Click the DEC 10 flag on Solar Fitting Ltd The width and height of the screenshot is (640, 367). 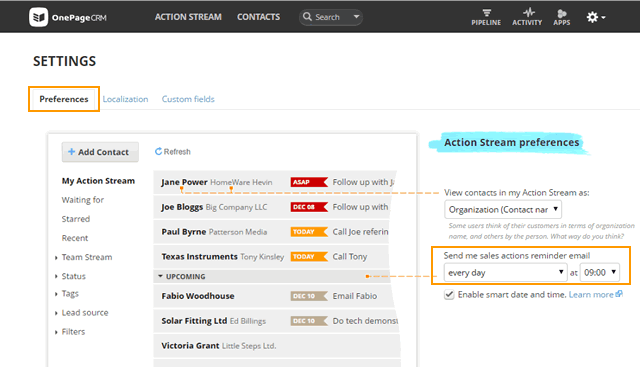tap(309, 321)
